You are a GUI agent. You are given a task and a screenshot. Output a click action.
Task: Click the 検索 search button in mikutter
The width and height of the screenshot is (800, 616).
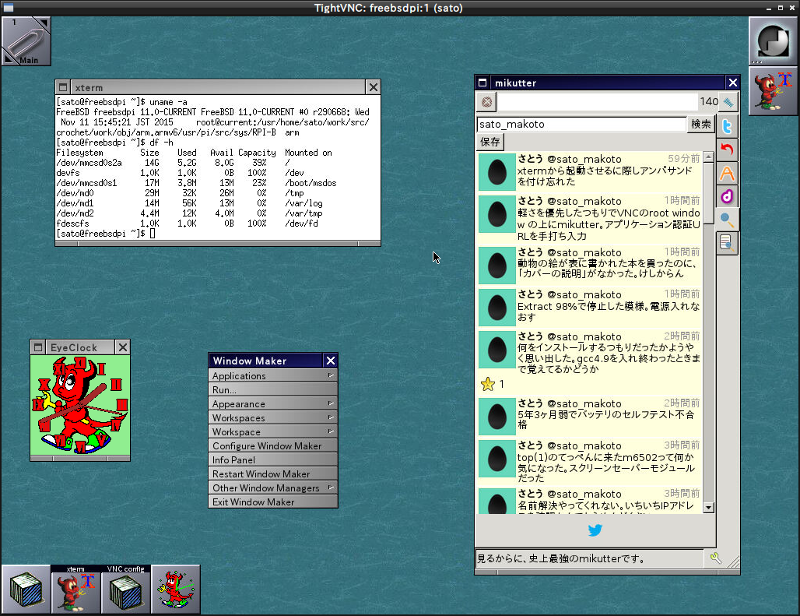701,124
